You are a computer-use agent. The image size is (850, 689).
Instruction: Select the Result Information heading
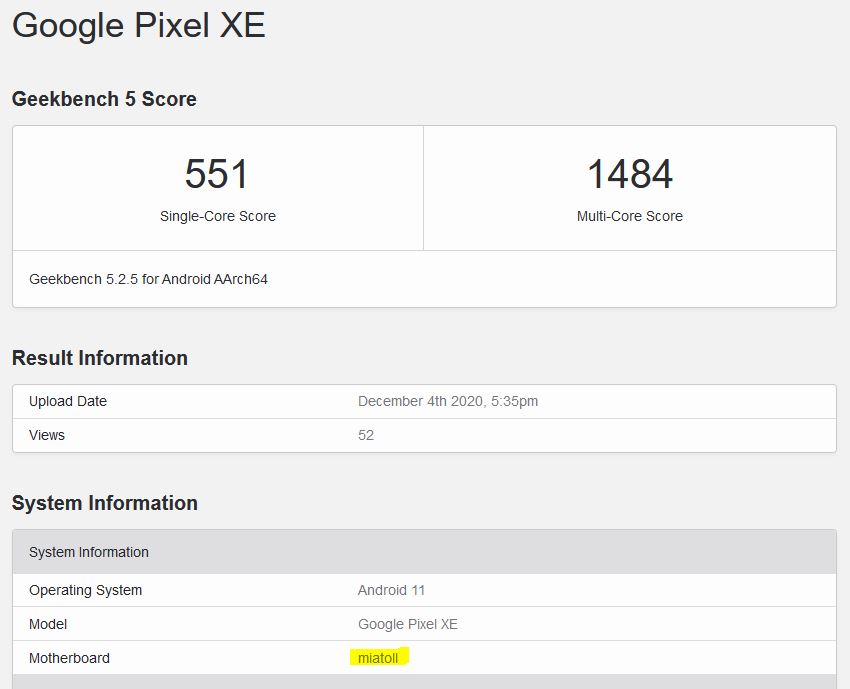click(99, 358)
